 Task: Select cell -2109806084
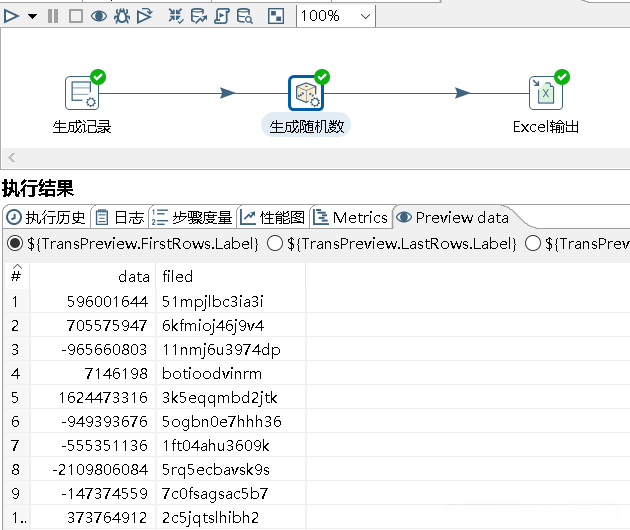(93, 469)
